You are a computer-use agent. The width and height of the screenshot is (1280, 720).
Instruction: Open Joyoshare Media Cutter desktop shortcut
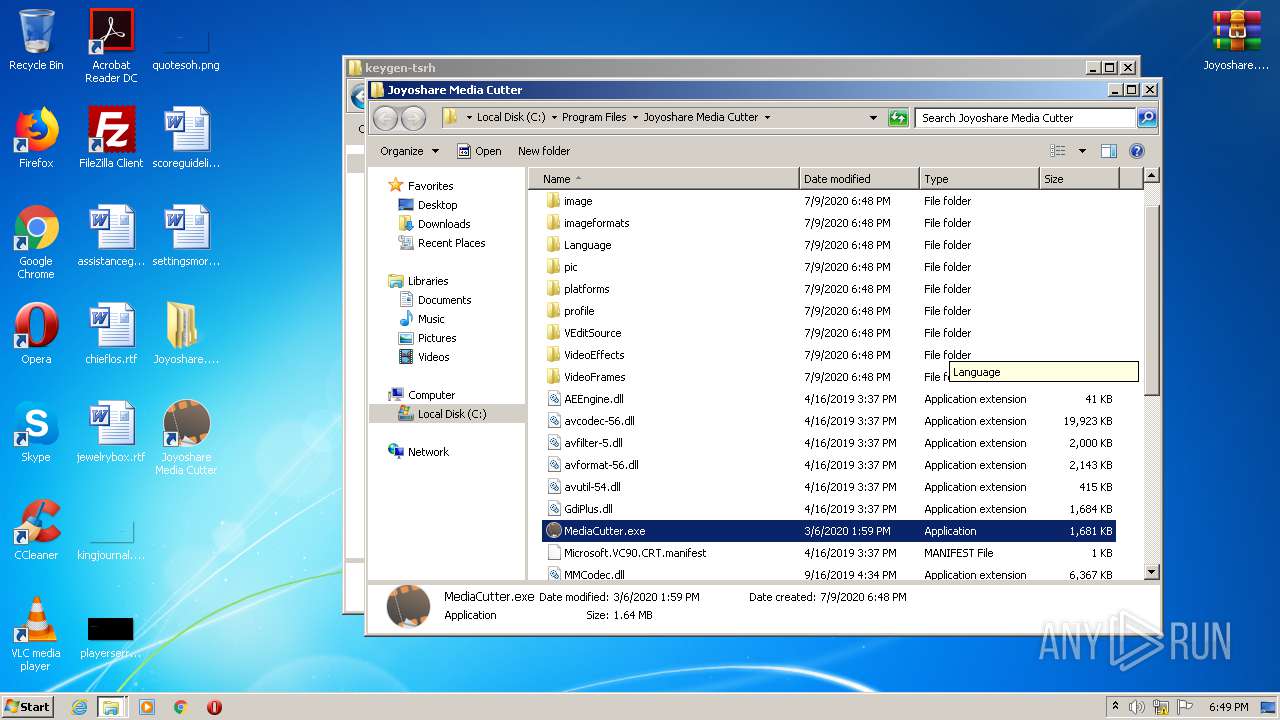[186, 438]
